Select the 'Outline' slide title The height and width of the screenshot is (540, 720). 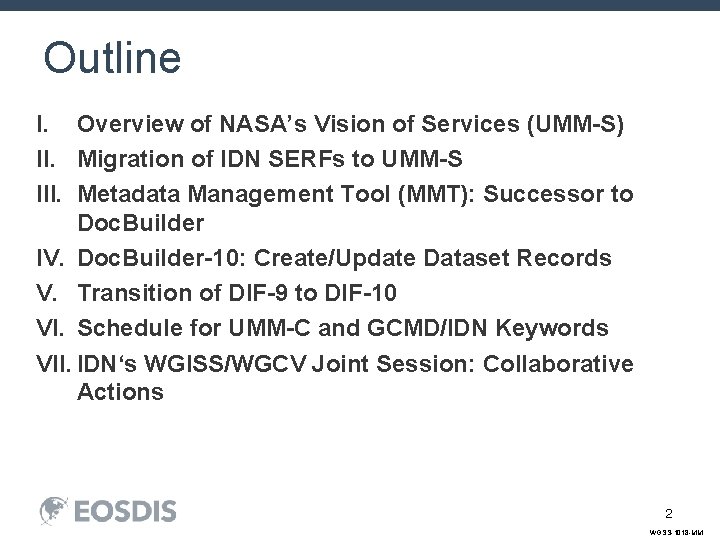pyautogui.click(x=112, y=57)
